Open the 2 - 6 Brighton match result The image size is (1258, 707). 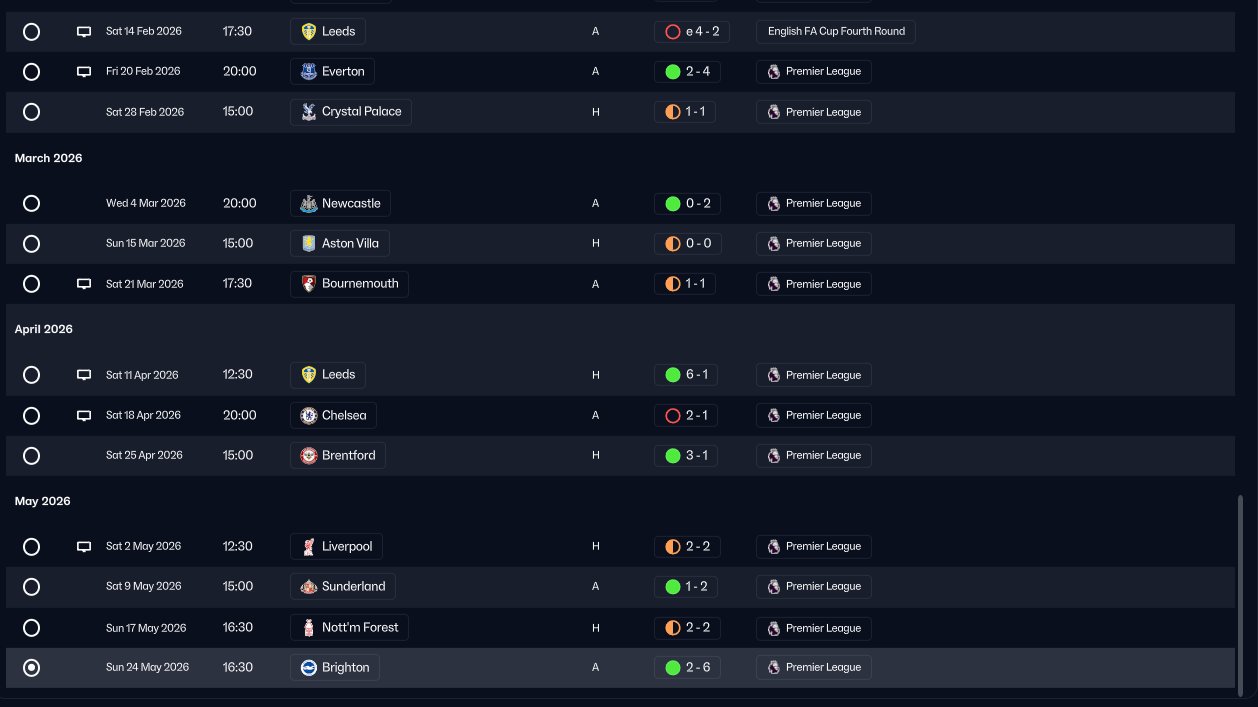686,668
